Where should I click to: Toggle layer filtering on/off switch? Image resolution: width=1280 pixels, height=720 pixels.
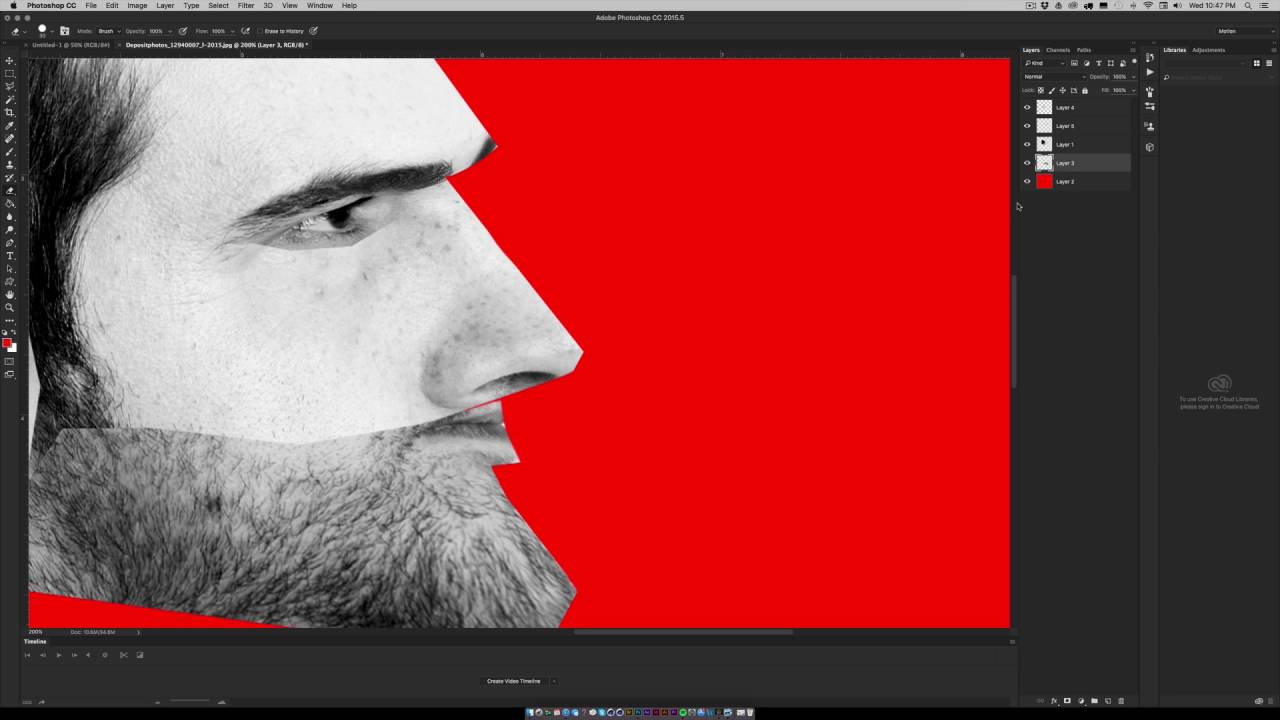[x=1134, y=62]
